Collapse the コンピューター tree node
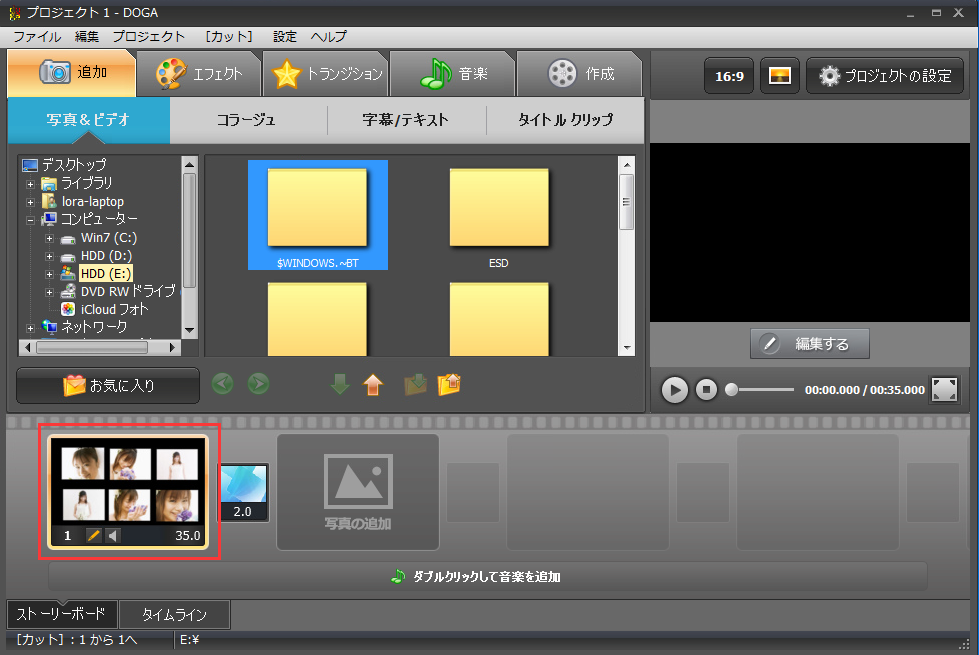Viewport: 979px width, 655px height. (x=31, y=219)
